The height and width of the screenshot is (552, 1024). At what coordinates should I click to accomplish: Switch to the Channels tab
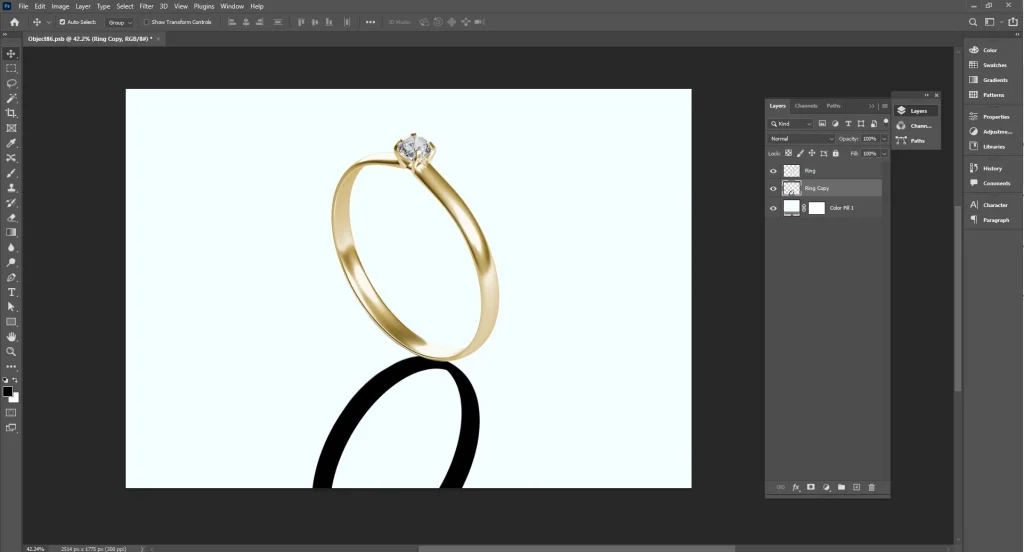tap(806, 106)
